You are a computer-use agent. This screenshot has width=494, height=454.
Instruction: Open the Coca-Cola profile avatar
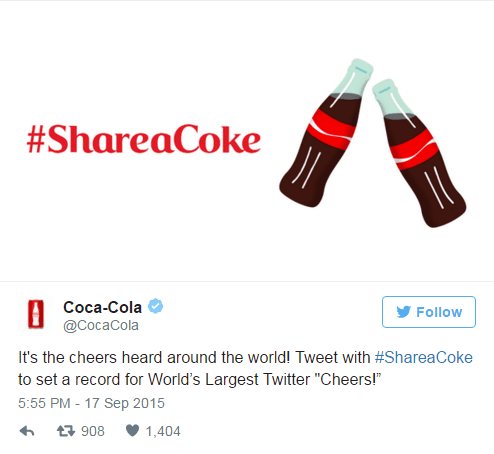36,314
